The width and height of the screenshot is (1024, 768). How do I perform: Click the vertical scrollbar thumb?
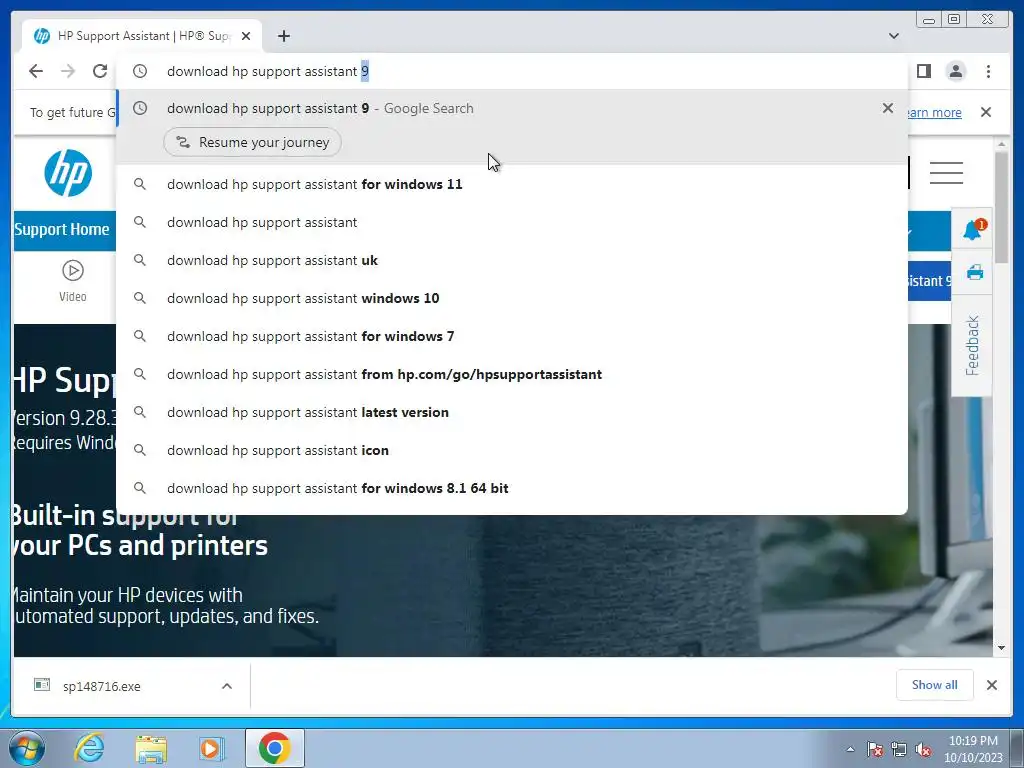tap(1001, 206)
